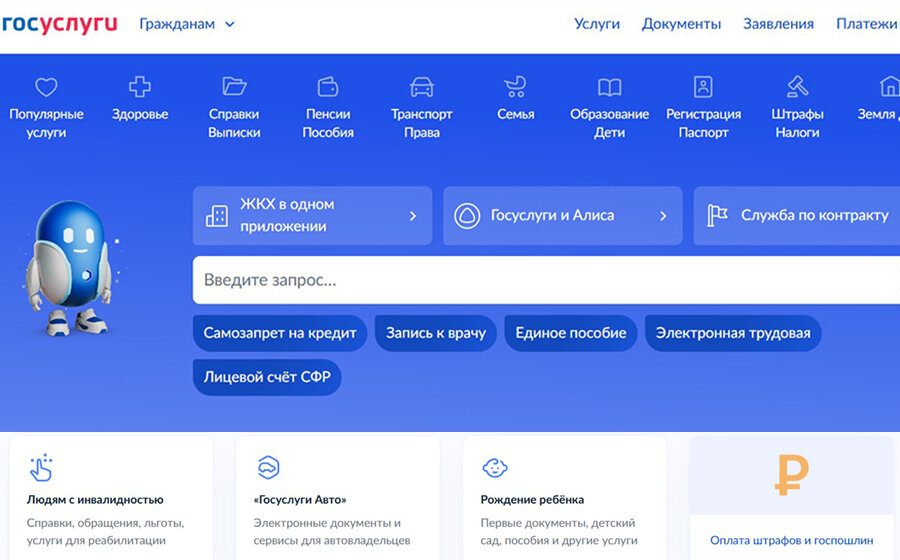This screenshot has width=900, height=560.
Task: Focus the Введите запрос search field
Action: point(546,280)
